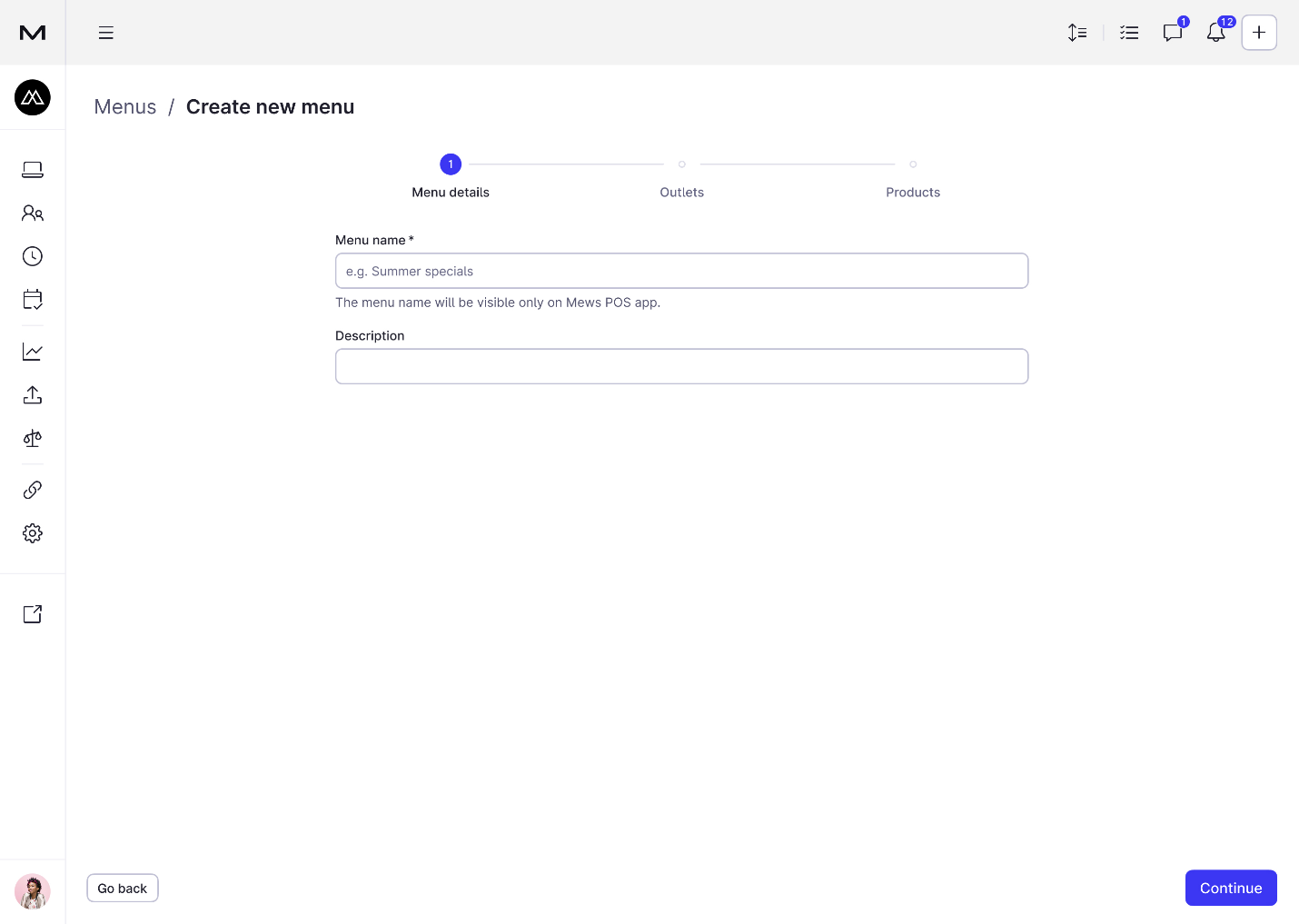Toggle the hamburger navigation menu

pos(105,33)
